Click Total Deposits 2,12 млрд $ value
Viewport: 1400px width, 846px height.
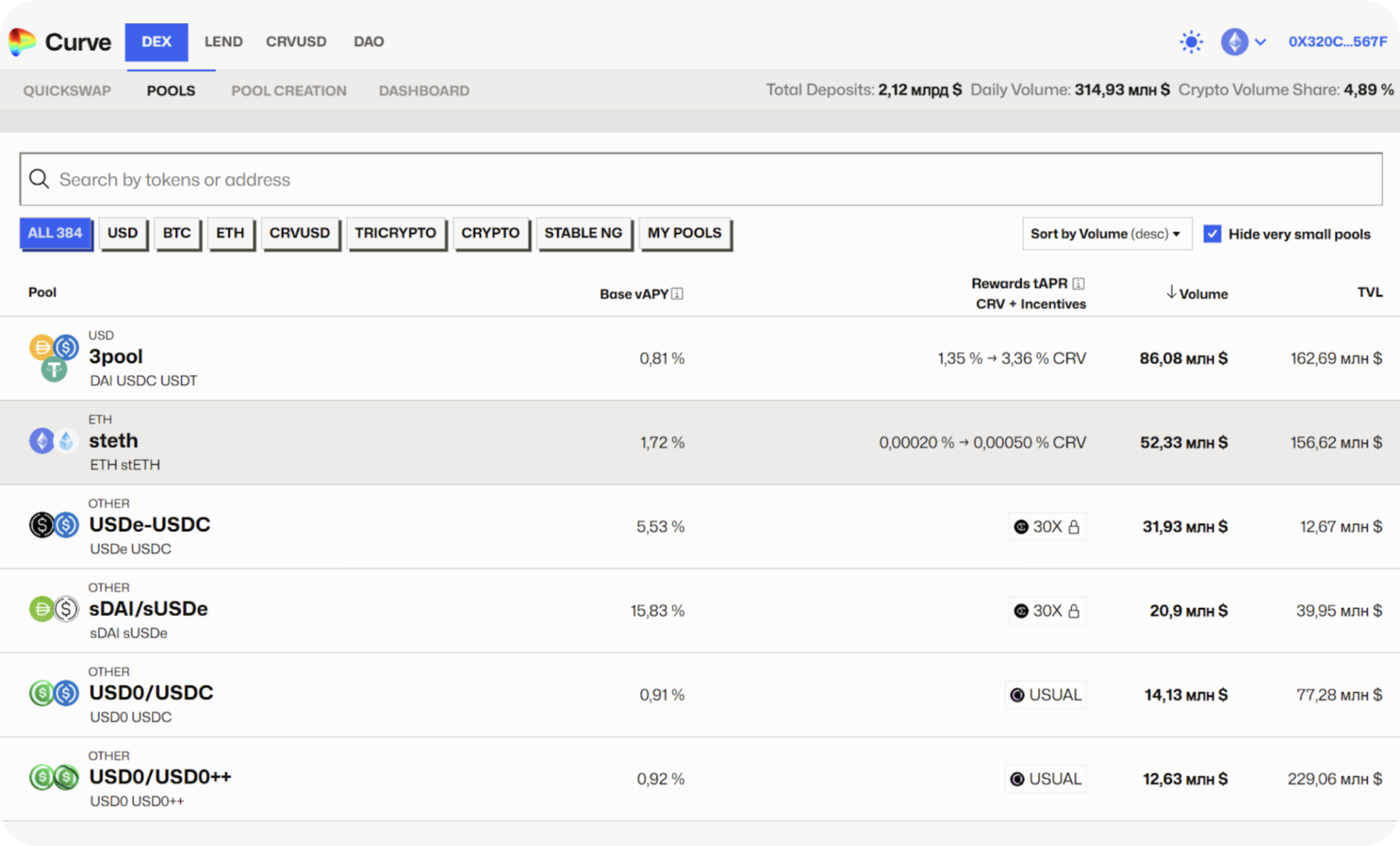[920, 90]
